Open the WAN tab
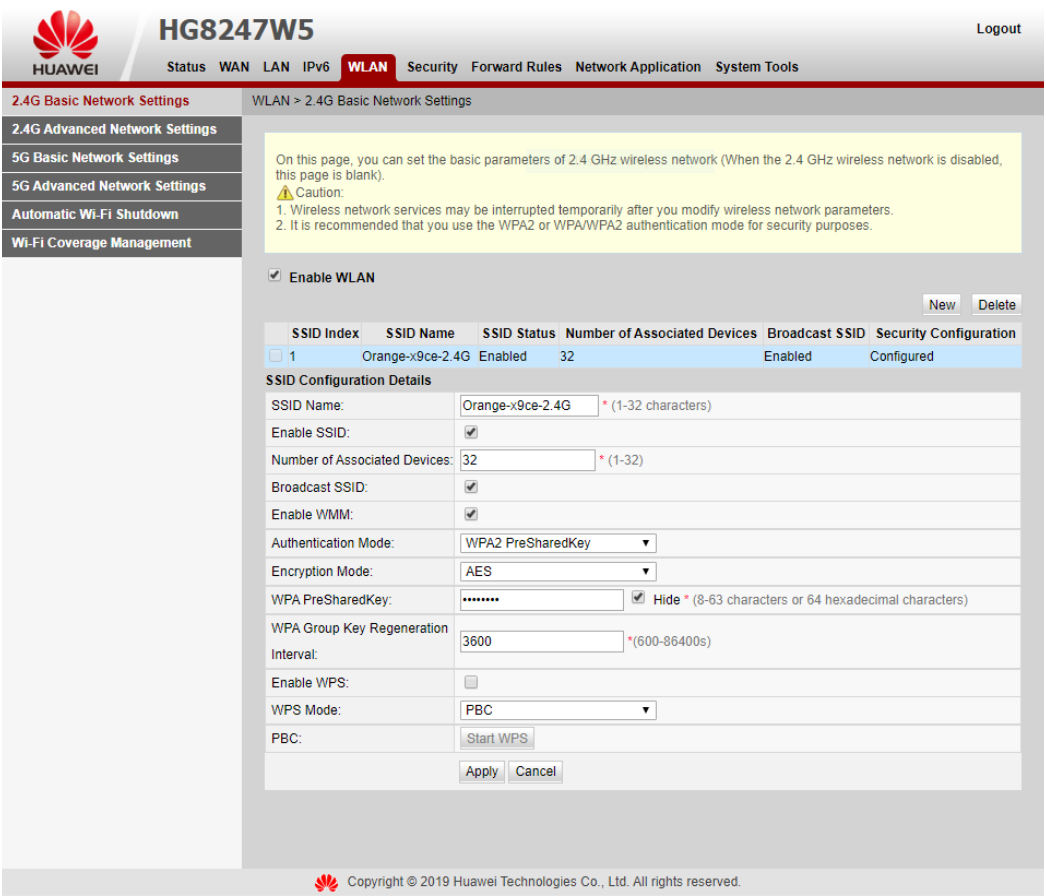 point(234,67)
